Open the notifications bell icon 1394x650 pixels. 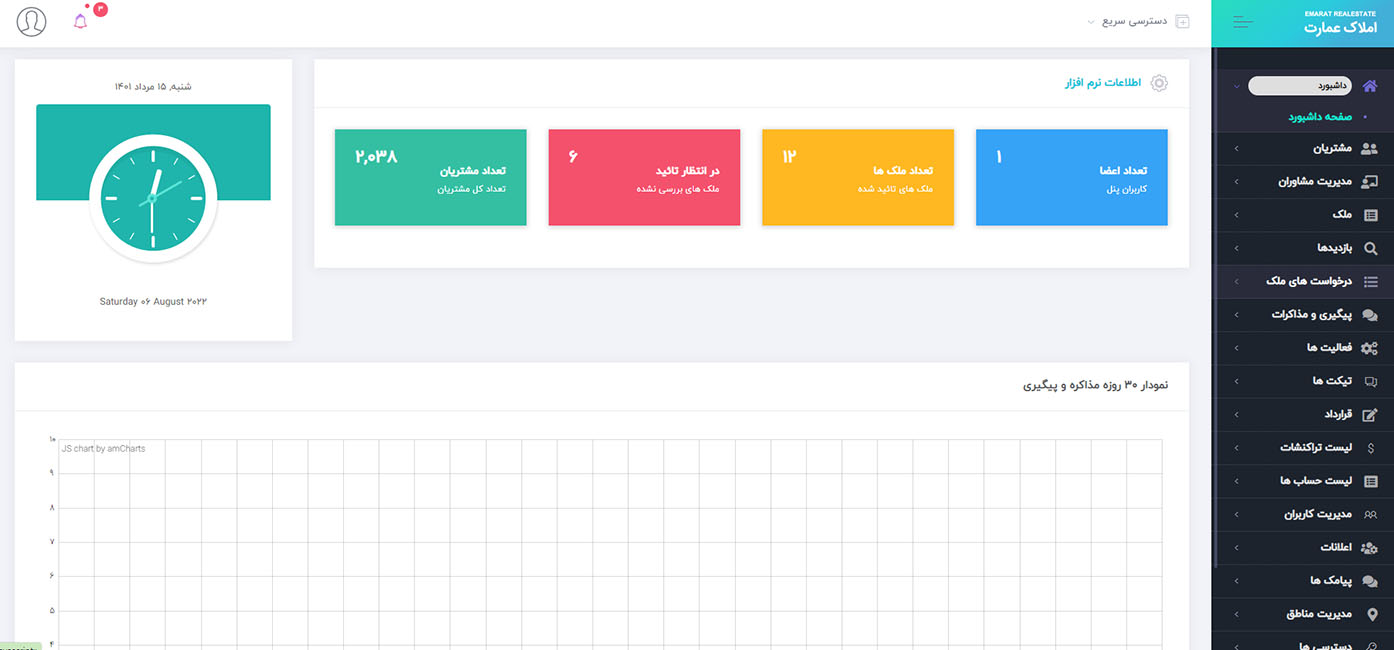[81, 21]
